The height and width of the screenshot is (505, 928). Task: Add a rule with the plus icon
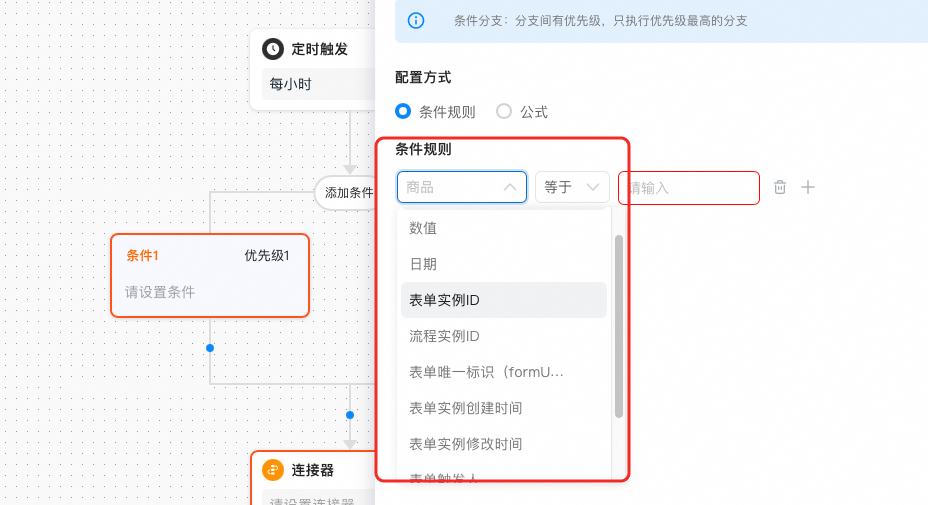808,187
